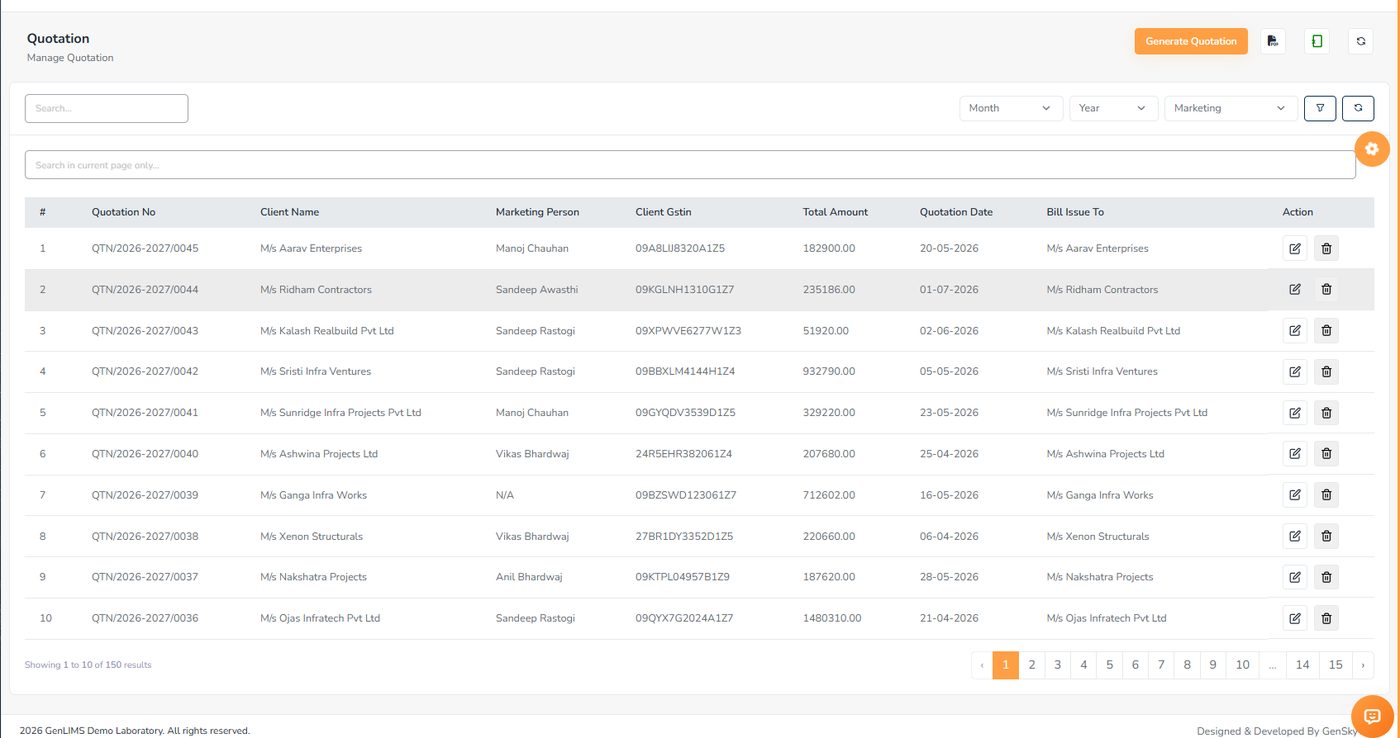Sort by Total Amount column header

[x=835, y=212]
